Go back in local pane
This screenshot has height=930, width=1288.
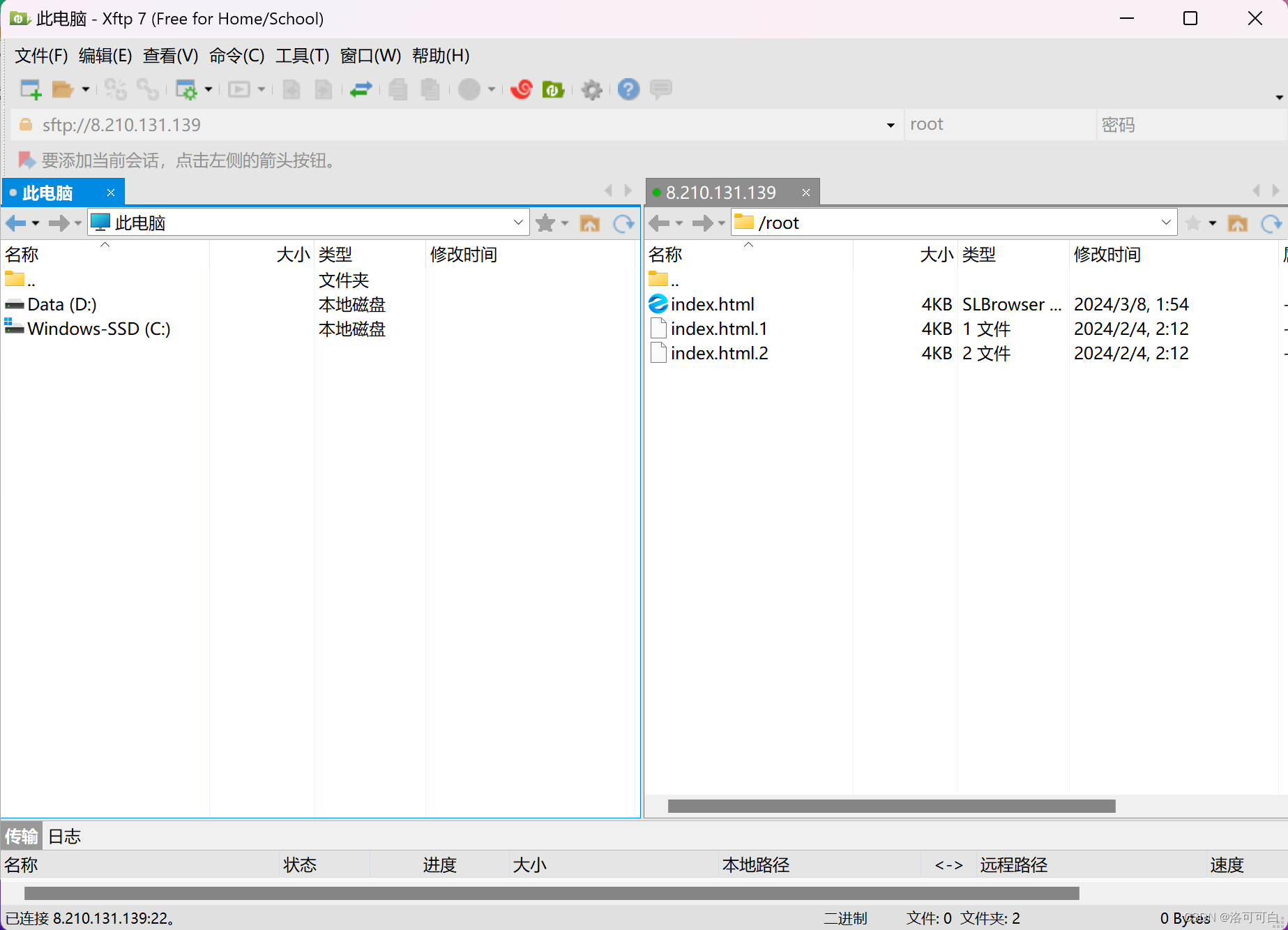coord(16,223)
